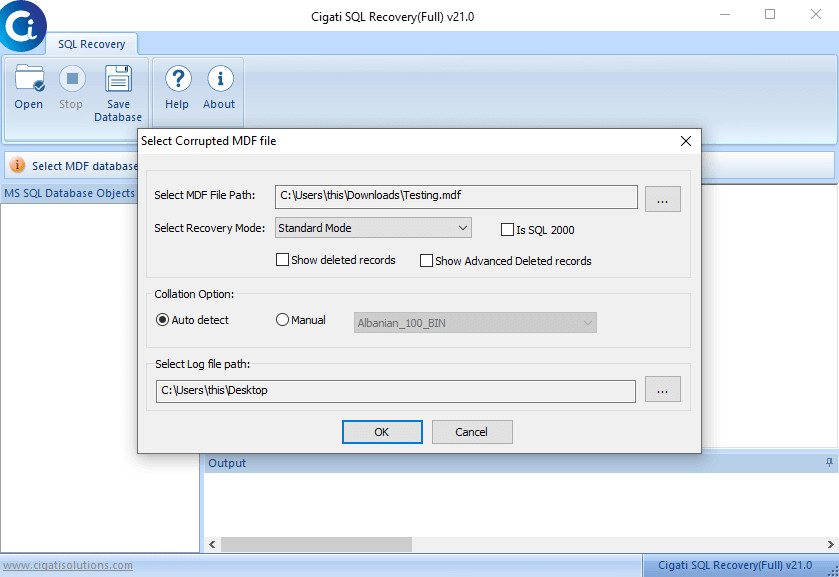
Task: Open the Standard Mode recovery dropdown
Action: [373, 227]
